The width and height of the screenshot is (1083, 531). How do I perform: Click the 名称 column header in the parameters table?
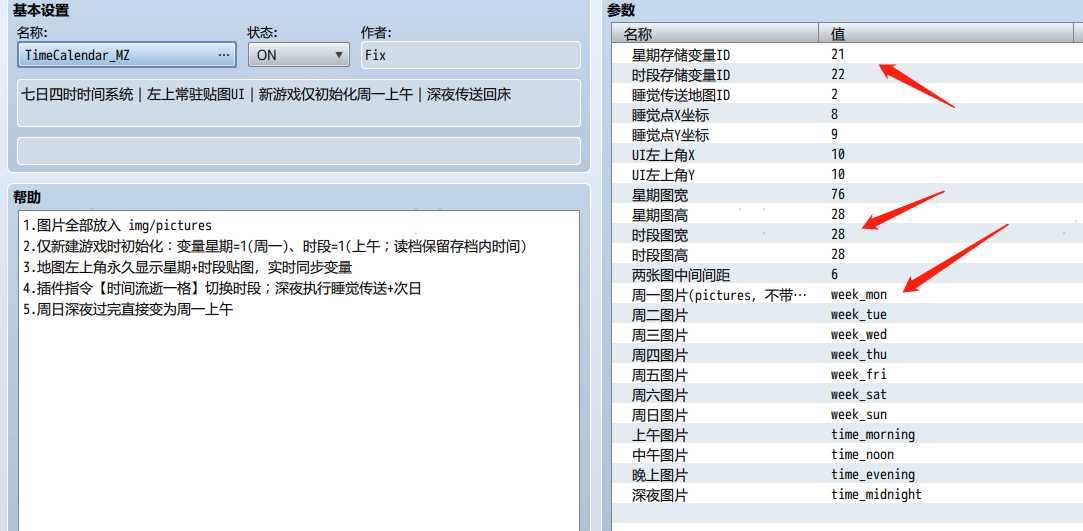click(716, 33)
